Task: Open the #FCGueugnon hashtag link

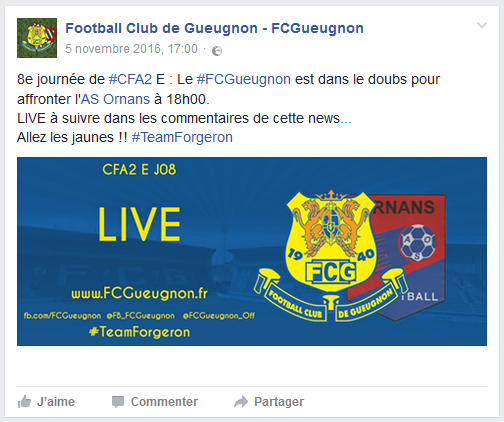Action: coord(244,79)
